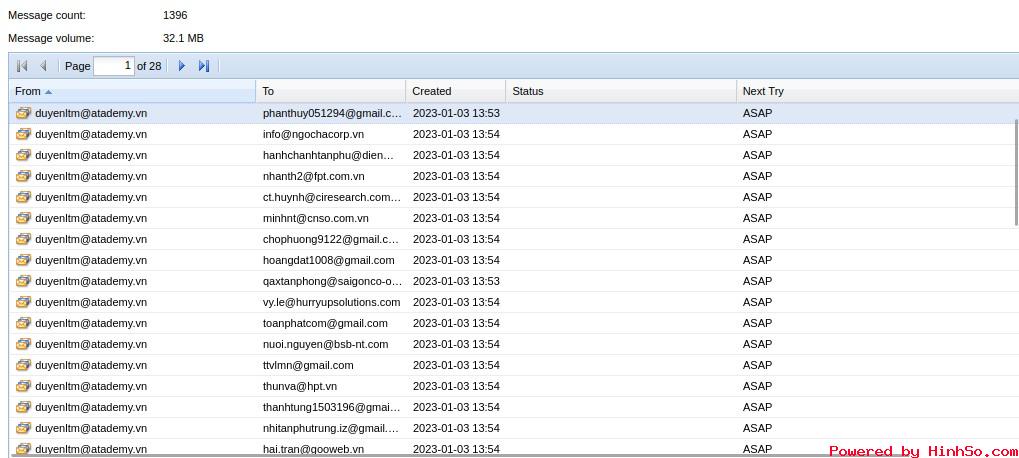Screen dimensions: 1019x458
Task: Click the mail icon for chophuong9122 row
Action: pyautogui.click(x=23, y=239)
